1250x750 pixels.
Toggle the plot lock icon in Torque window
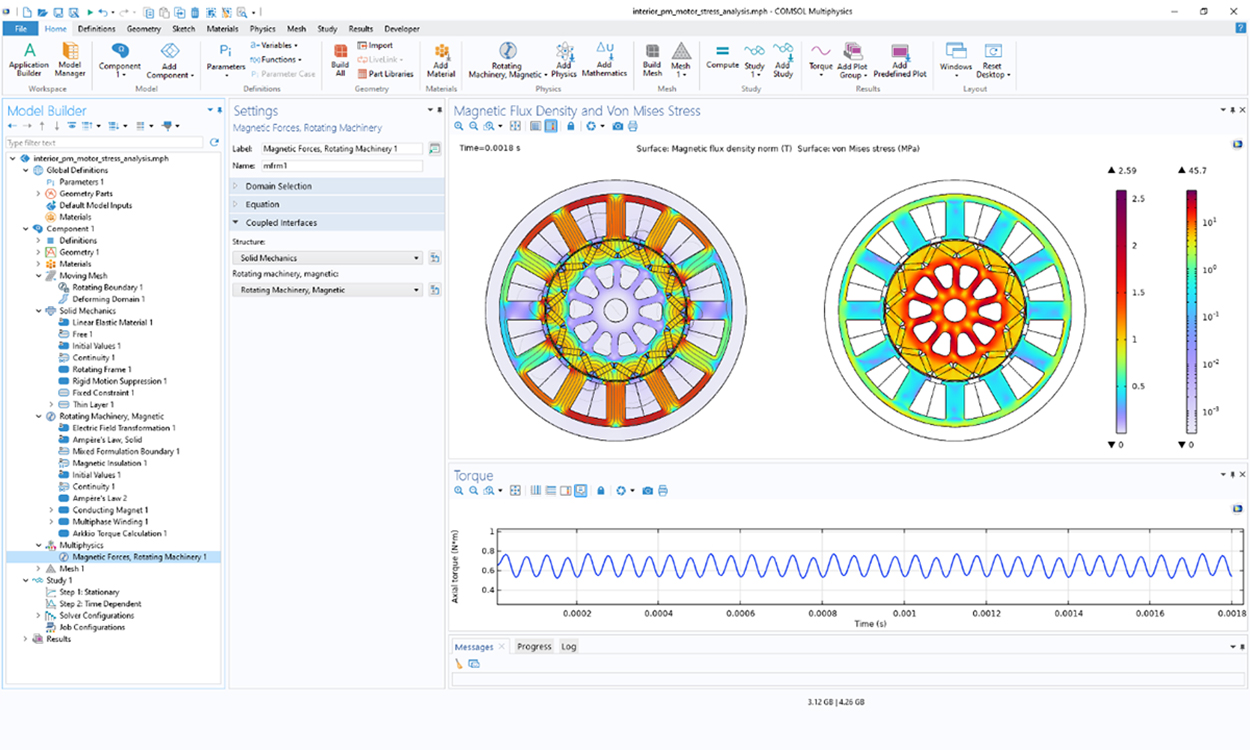point(601,490)
